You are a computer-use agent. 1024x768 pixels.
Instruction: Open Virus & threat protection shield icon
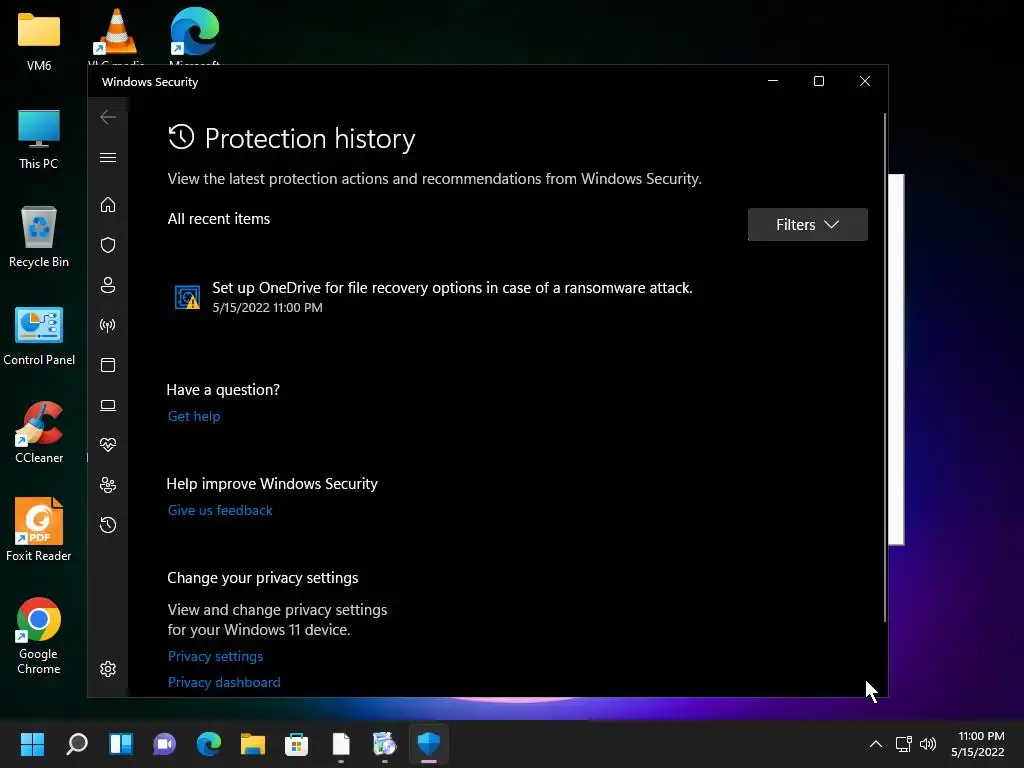[108, 245]
